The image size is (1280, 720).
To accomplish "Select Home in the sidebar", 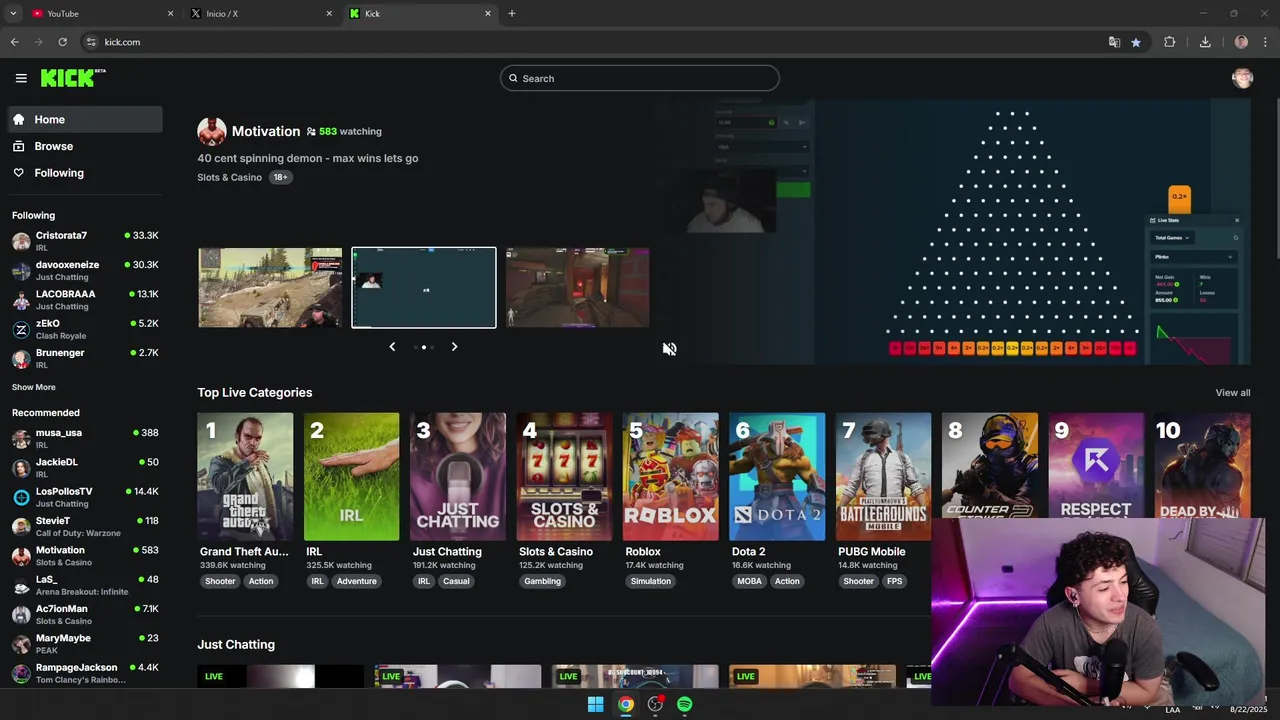I will [x=85, y=119].
